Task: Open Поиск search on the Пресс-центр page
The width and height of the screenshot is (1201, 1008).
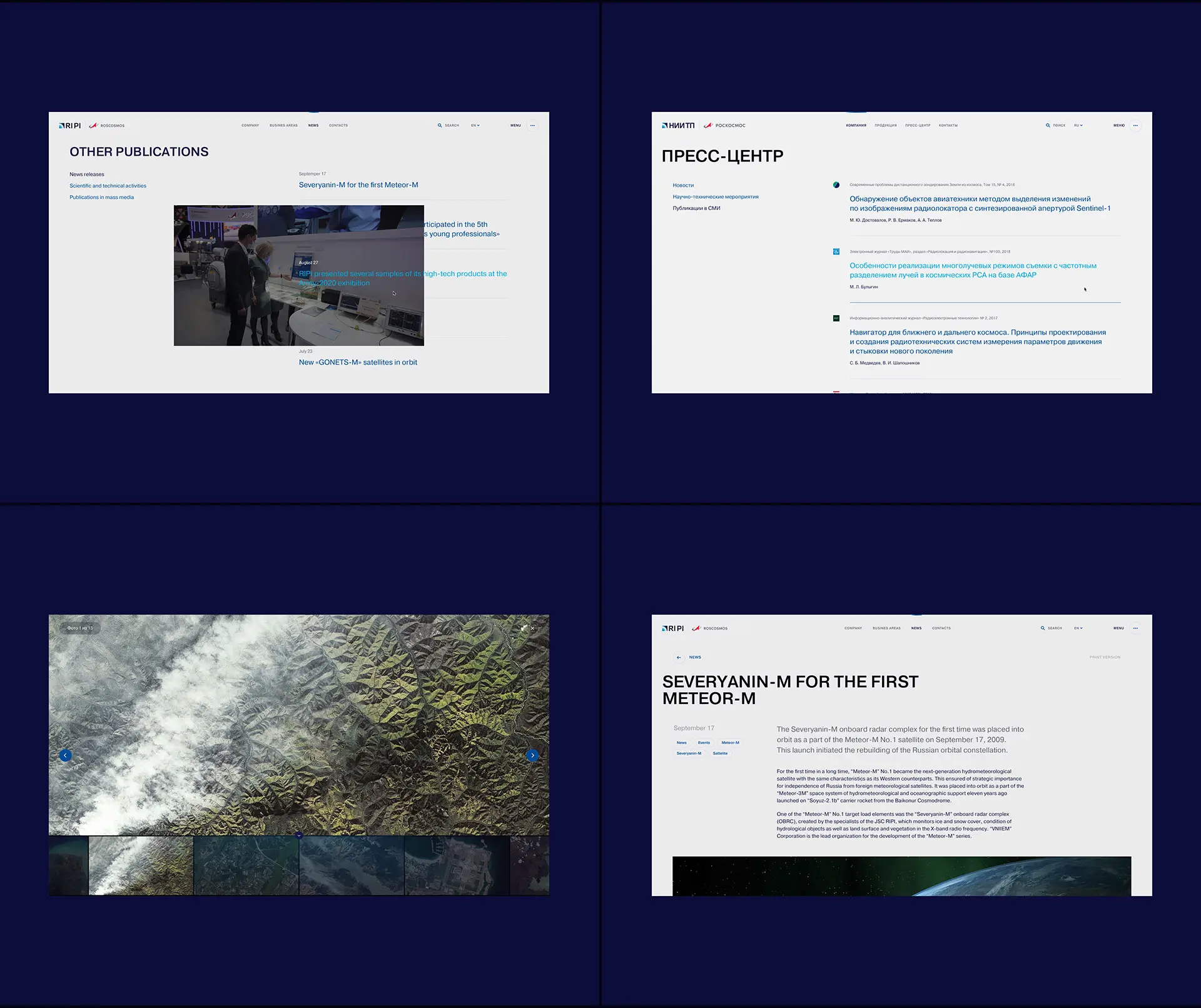Action: tap(1055, 126)
